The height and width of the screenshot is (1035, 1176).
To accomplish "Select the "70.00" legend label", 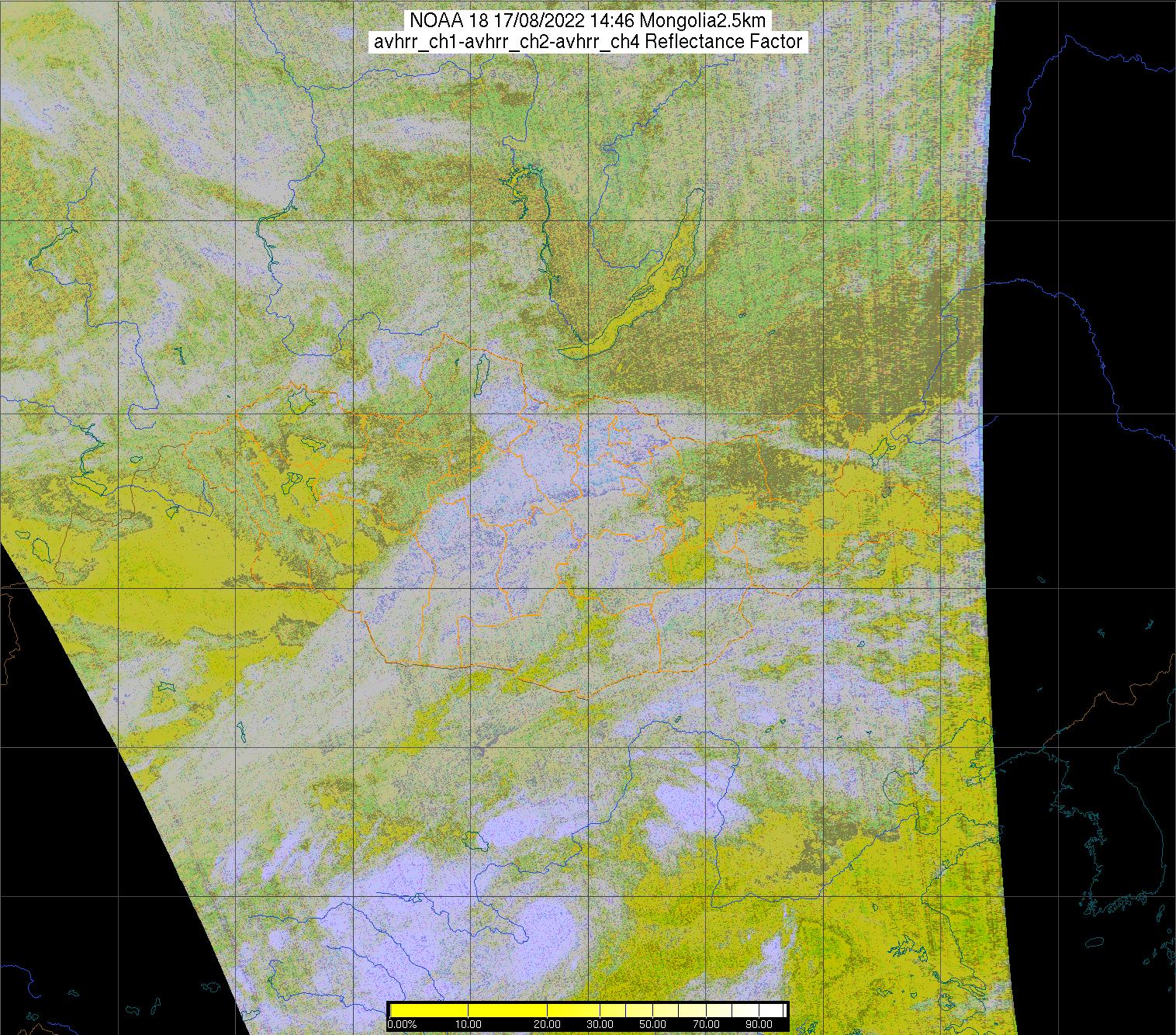I will point(706,1025).
